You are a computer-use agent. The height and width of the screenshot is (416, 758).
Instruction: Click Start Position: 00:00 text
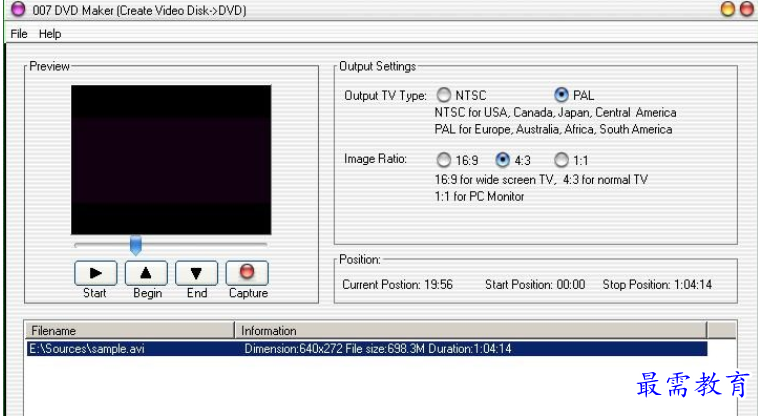click(x=535, y=285)
